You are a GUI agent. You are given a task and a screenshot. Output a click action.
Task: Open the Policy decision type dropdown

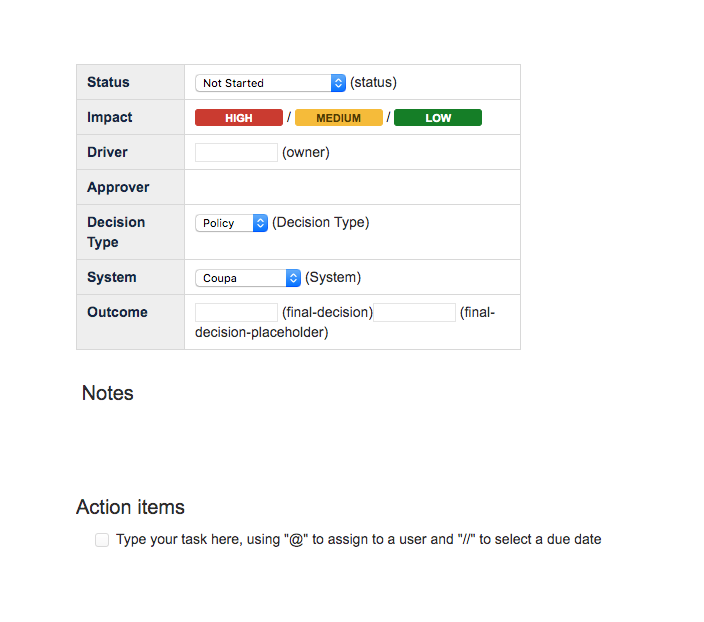click(x=232, y=223)
